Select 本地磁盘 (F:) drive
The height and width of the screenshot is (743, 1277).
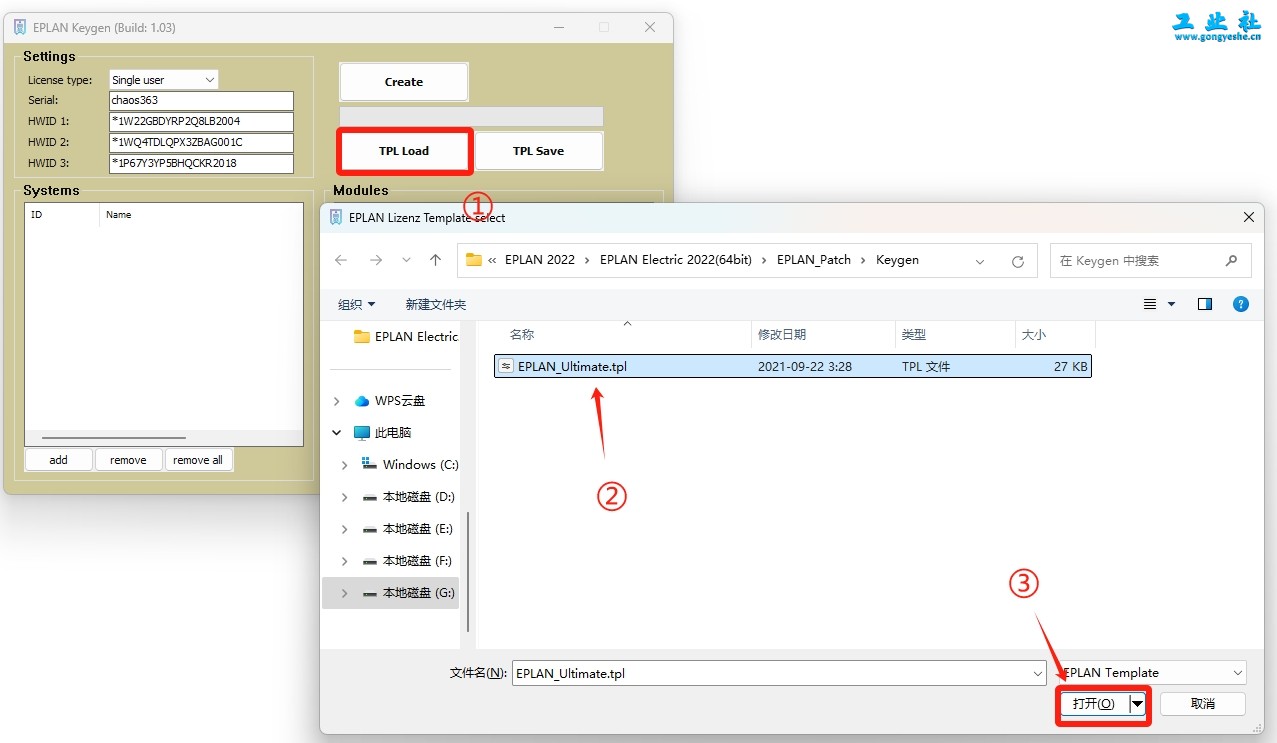[408, 561]
